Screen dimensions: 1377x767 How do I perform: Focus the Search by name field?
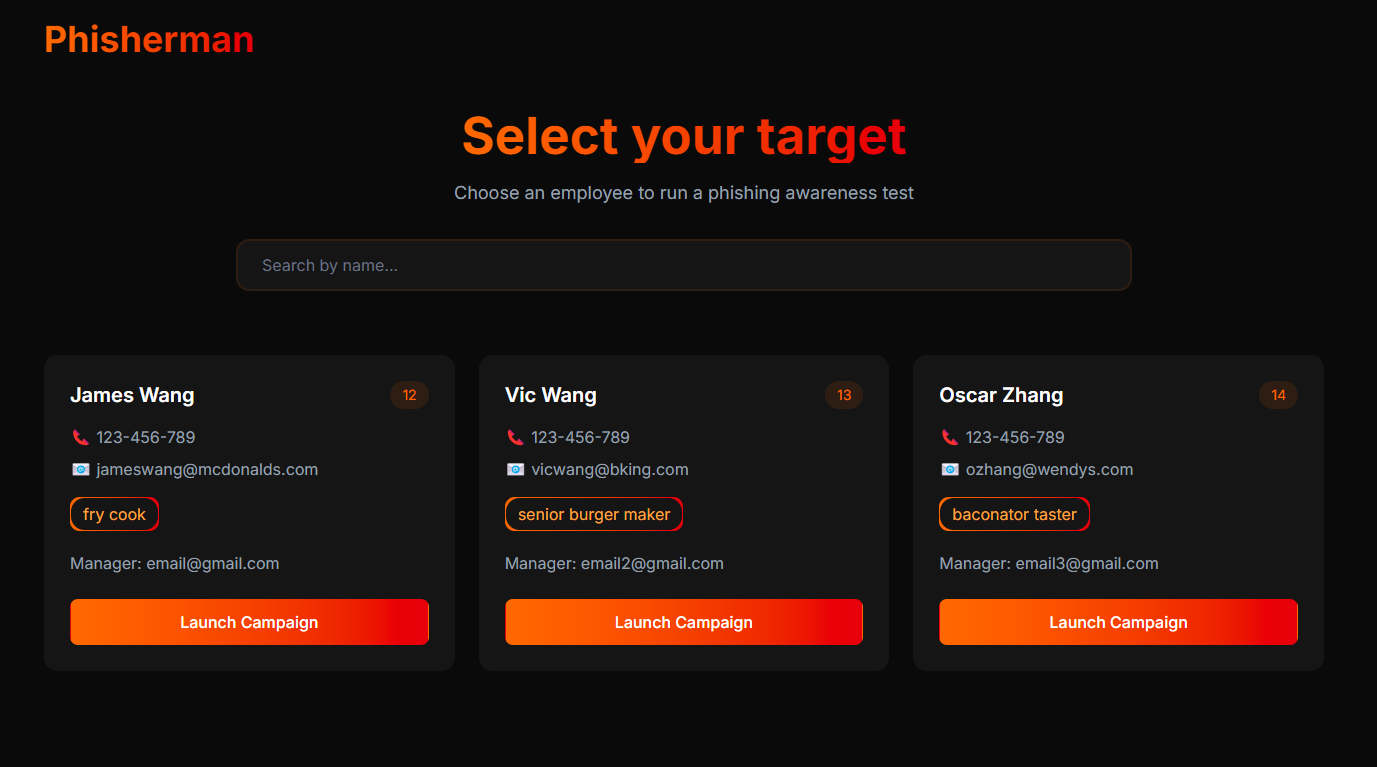(x=684, y=265)
